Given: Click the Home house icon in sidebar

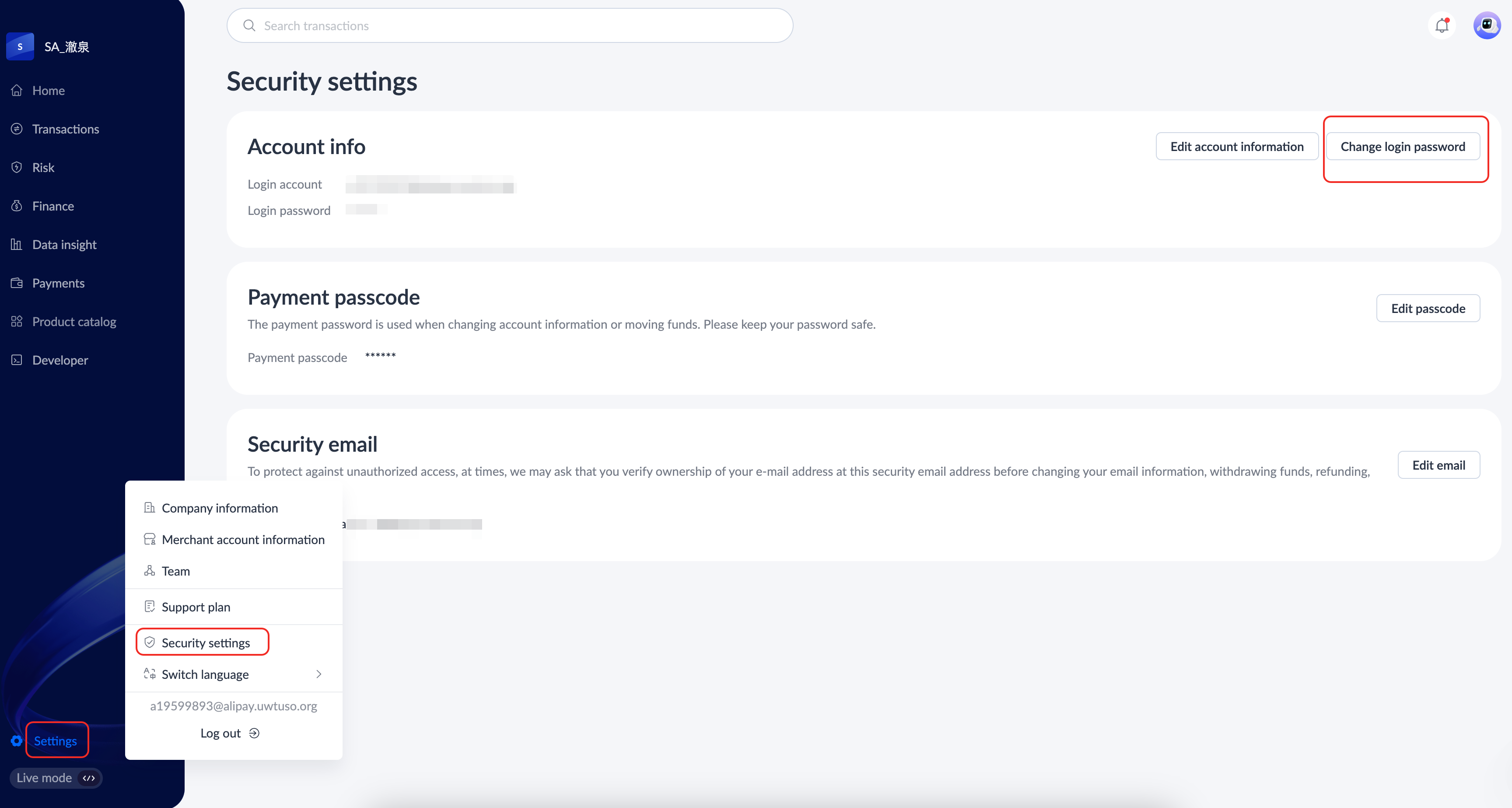Looking at the screenshot, I should [17, 91].
